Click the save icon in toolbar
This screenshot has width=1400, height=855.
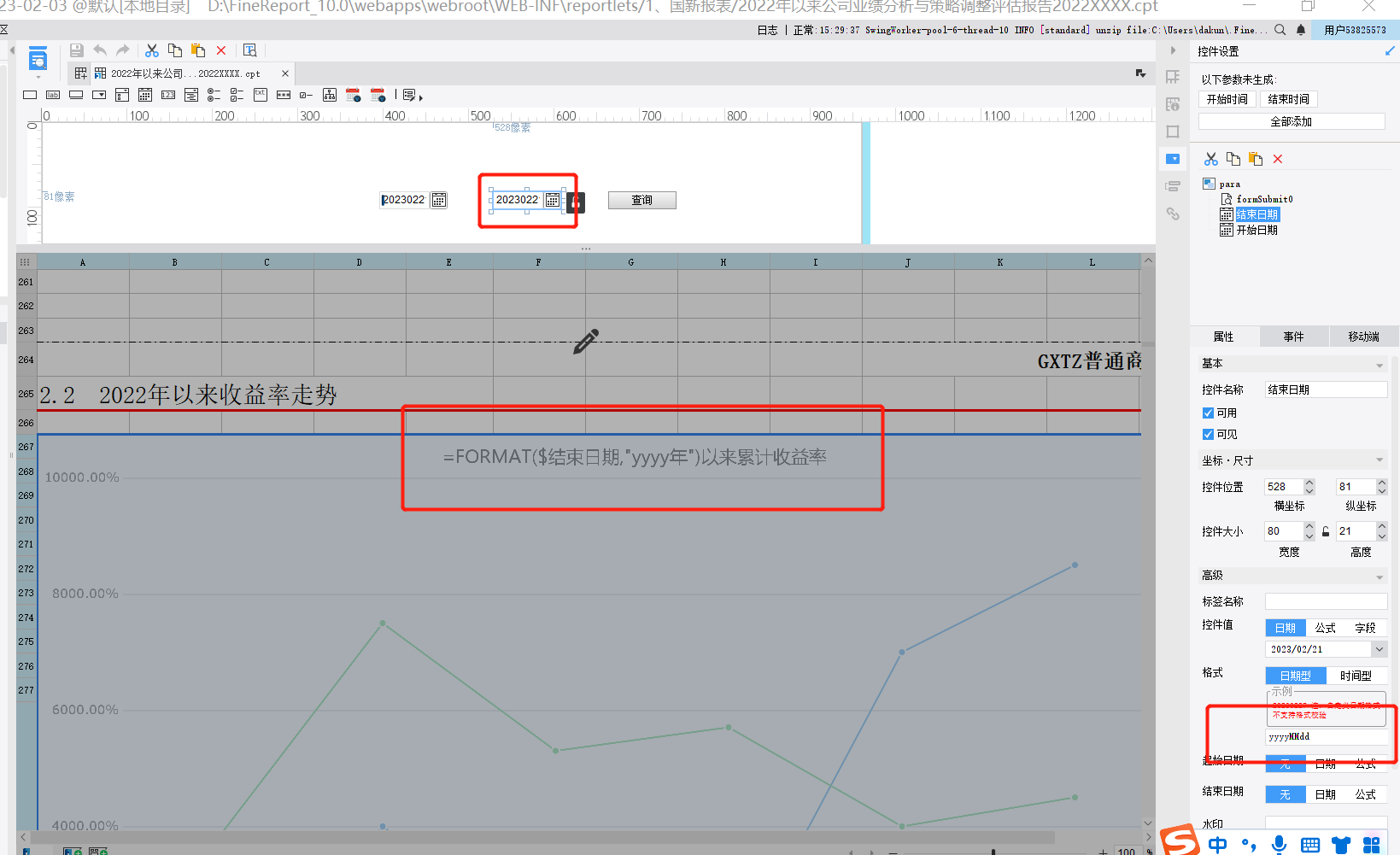[77, 50]
